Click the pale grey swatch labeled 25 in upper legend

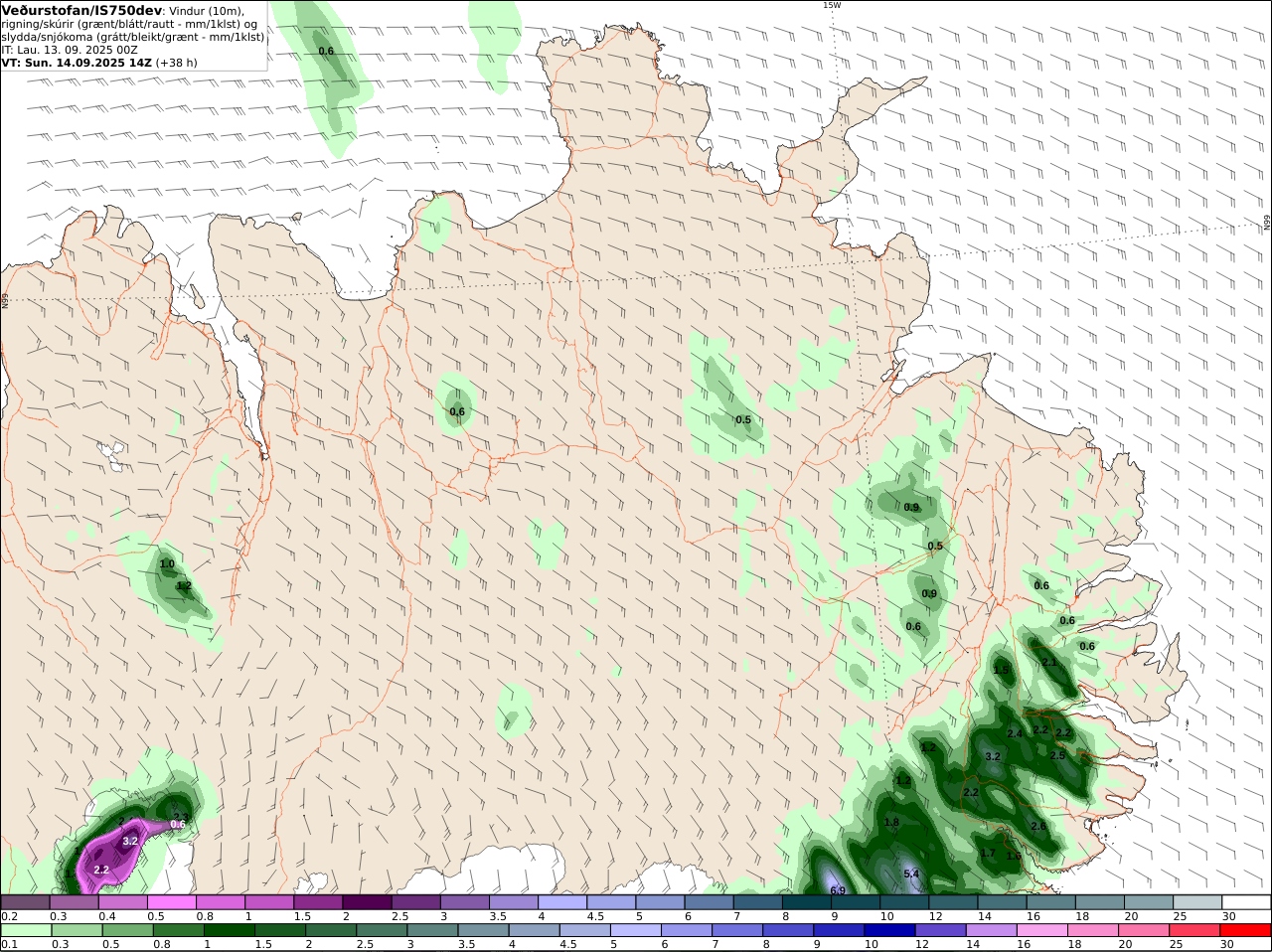point(1197,902)
